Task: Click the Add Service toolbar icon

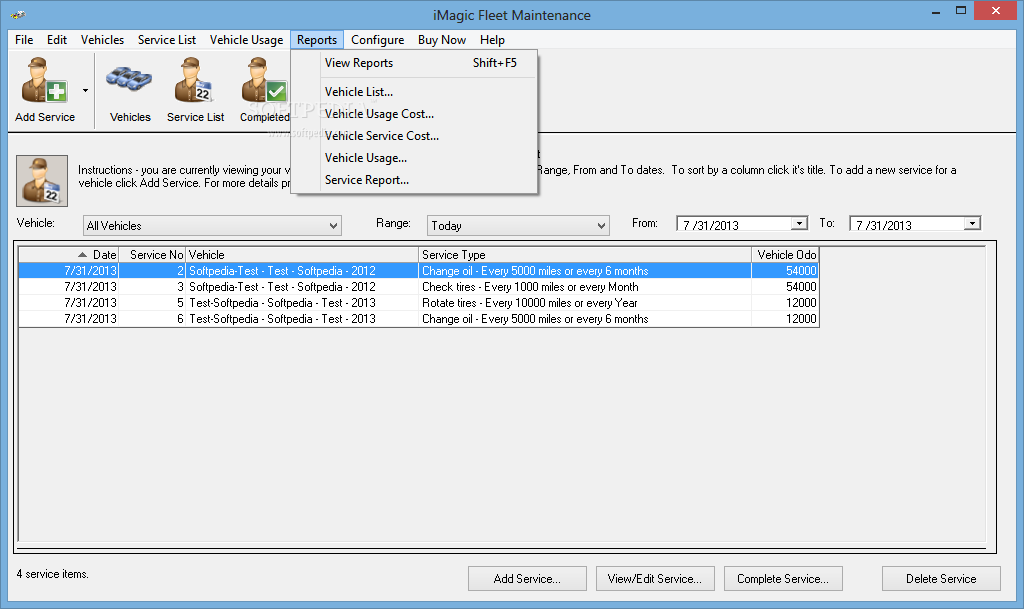Action: point(44,89)
